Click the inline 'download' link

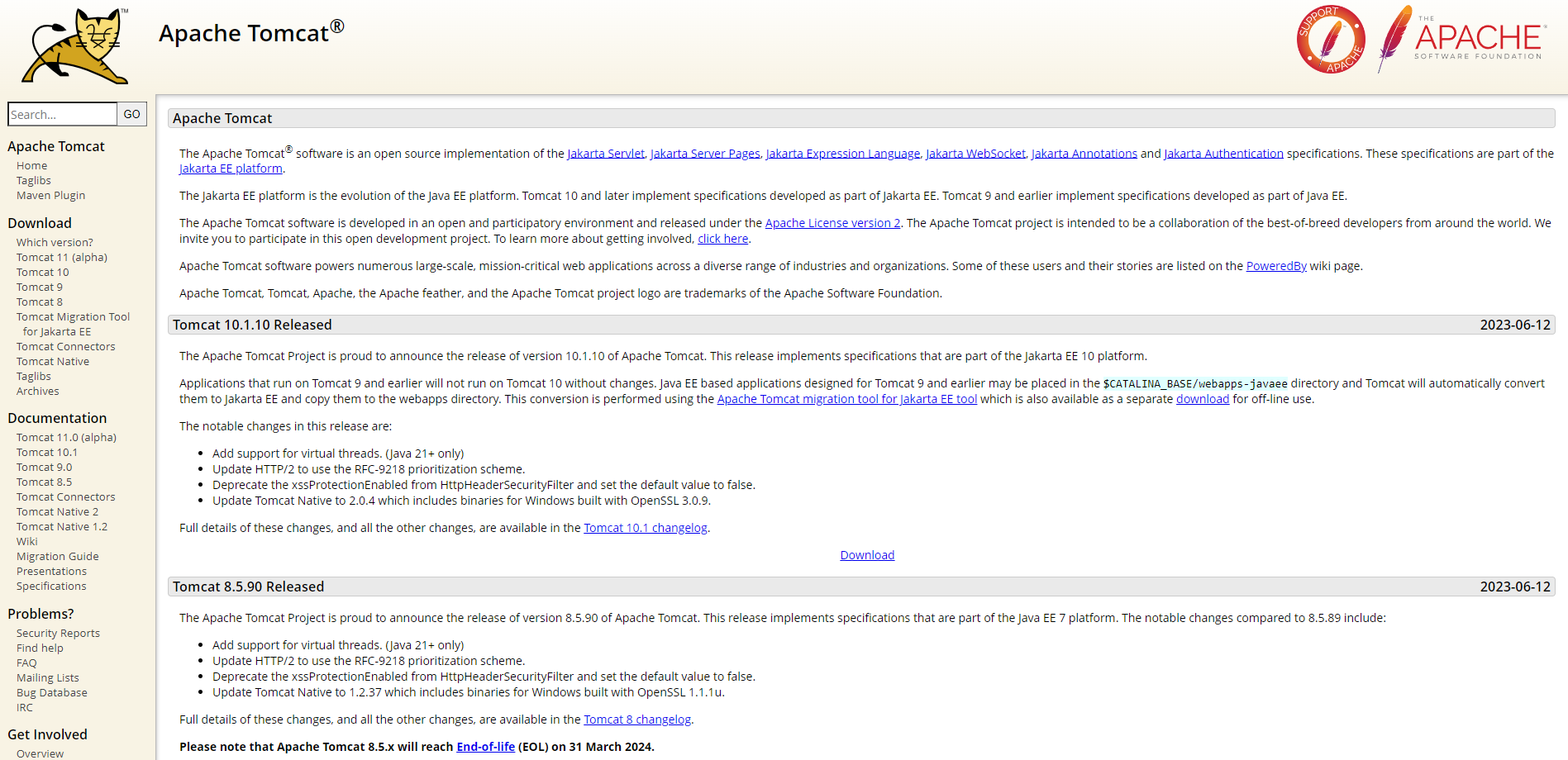[1203, 399]
